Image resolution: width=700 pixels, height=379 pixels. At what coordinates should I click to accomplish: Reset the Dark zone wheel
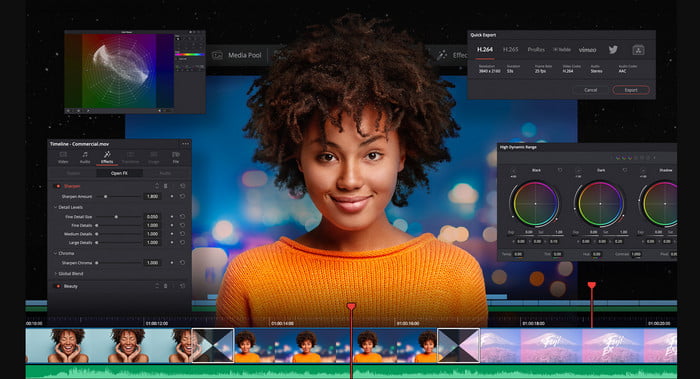(x=625, y=171)
